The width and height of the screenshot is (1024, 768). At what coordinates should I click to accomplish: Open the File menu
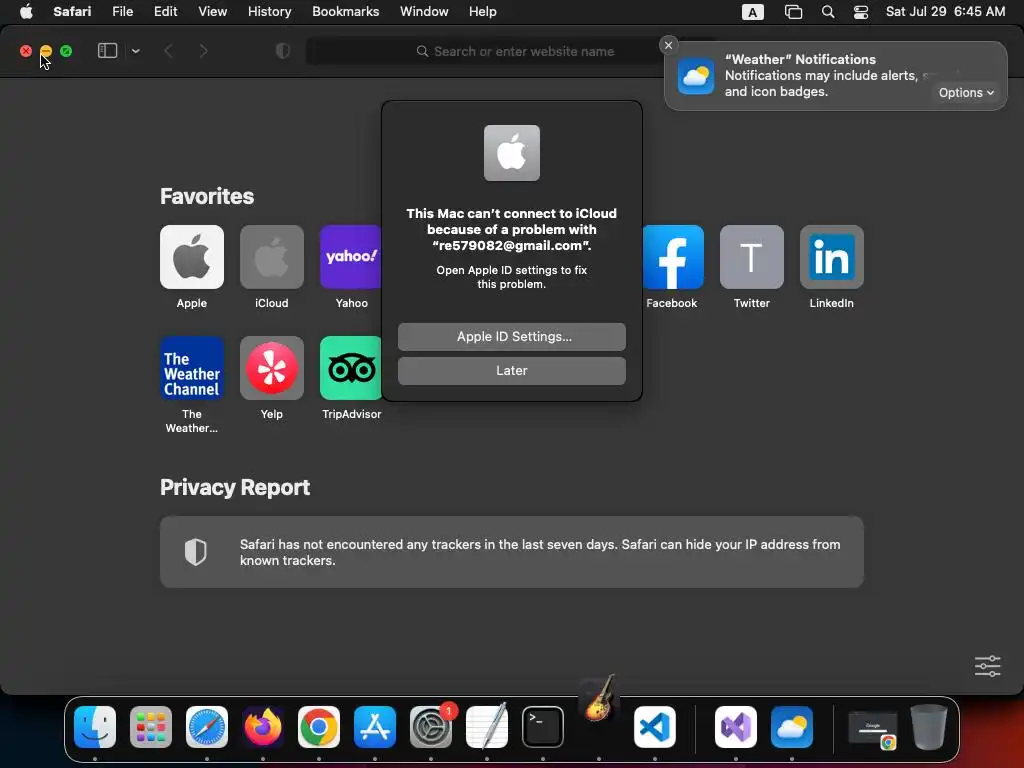click(123, 12)
